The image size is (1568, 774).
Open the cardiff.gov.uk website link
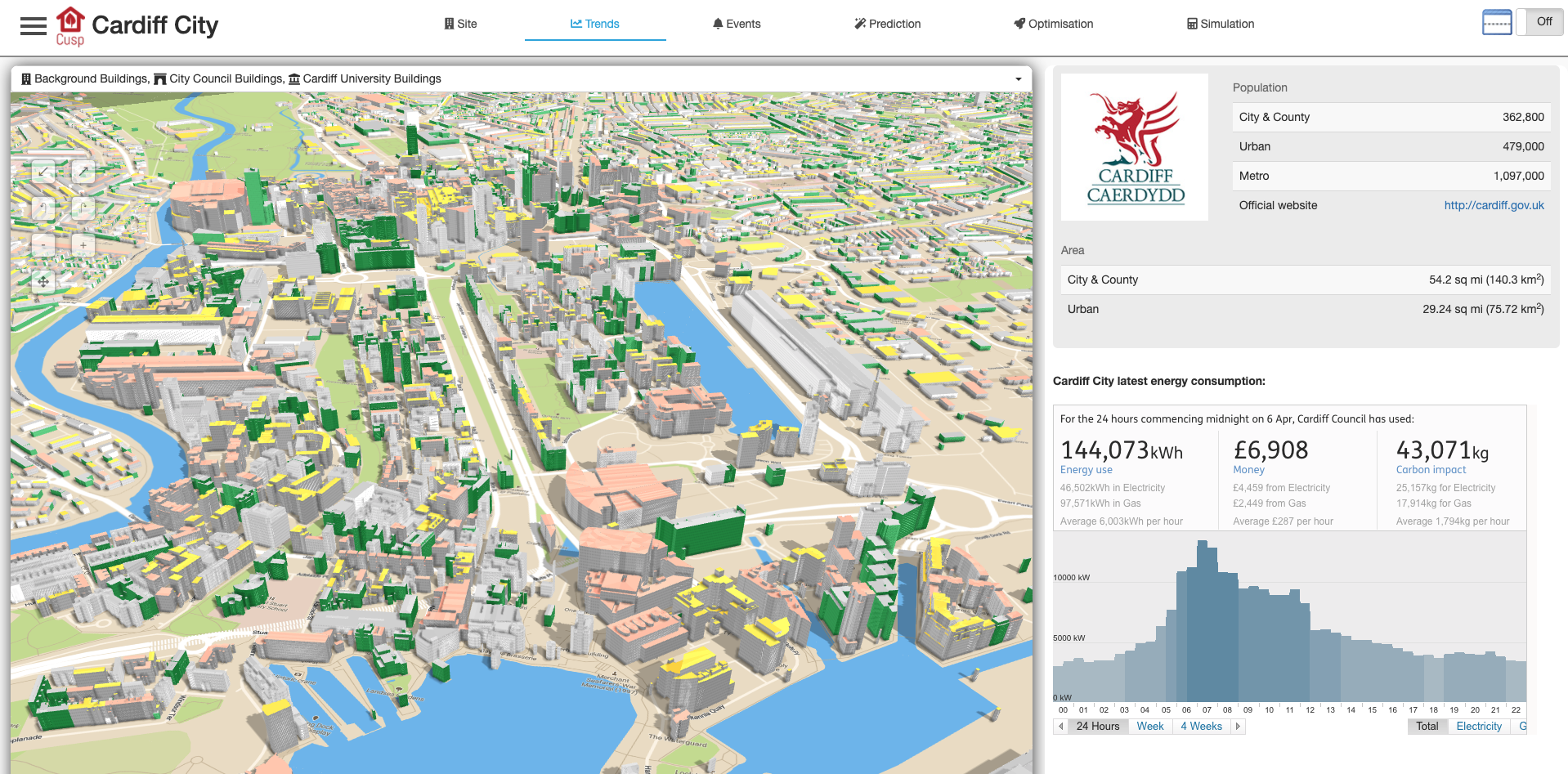[1494, 205]
